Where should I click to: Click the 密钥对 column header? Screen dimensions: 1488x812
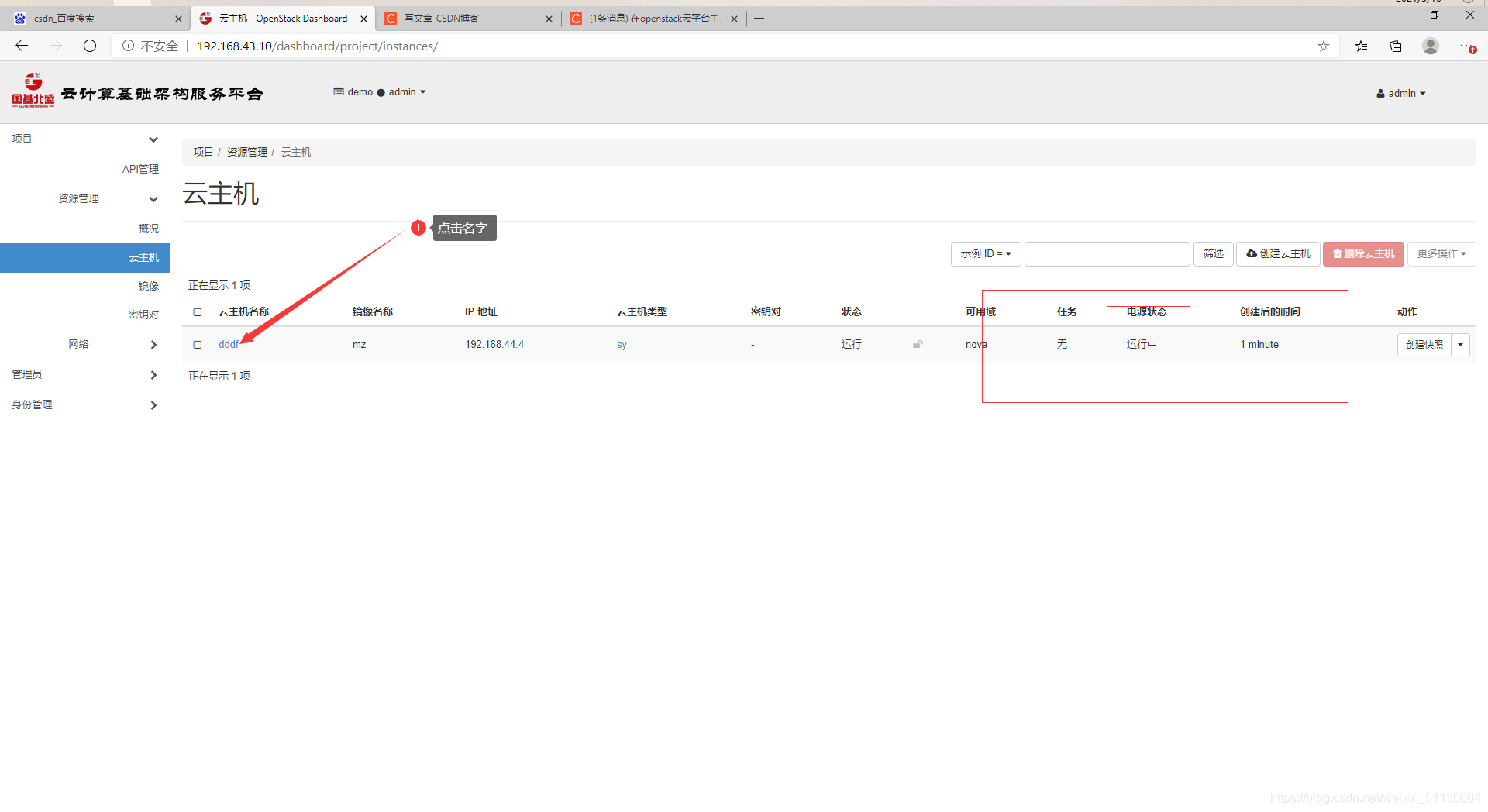766,312
